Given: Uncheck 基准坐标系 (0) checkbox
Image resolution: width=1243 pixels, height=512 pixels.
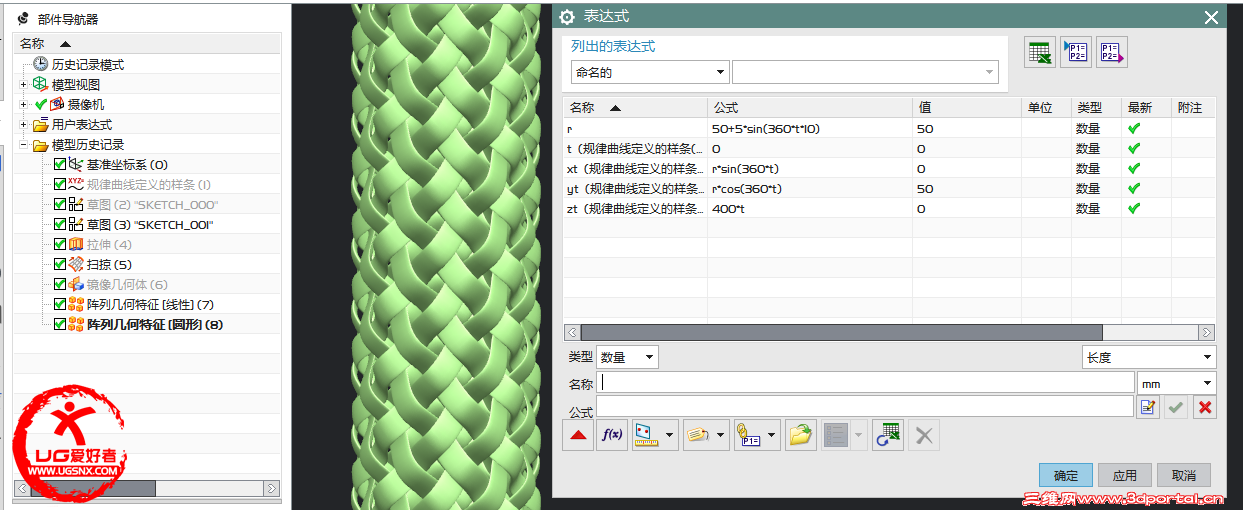Looking at the screenshot, I should (60, 164).
